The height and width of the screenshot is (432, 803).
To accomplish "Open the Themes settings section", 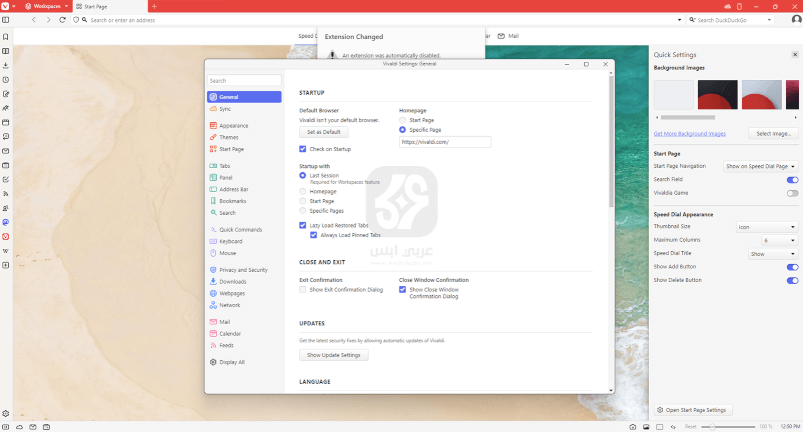I will point(229,137).
